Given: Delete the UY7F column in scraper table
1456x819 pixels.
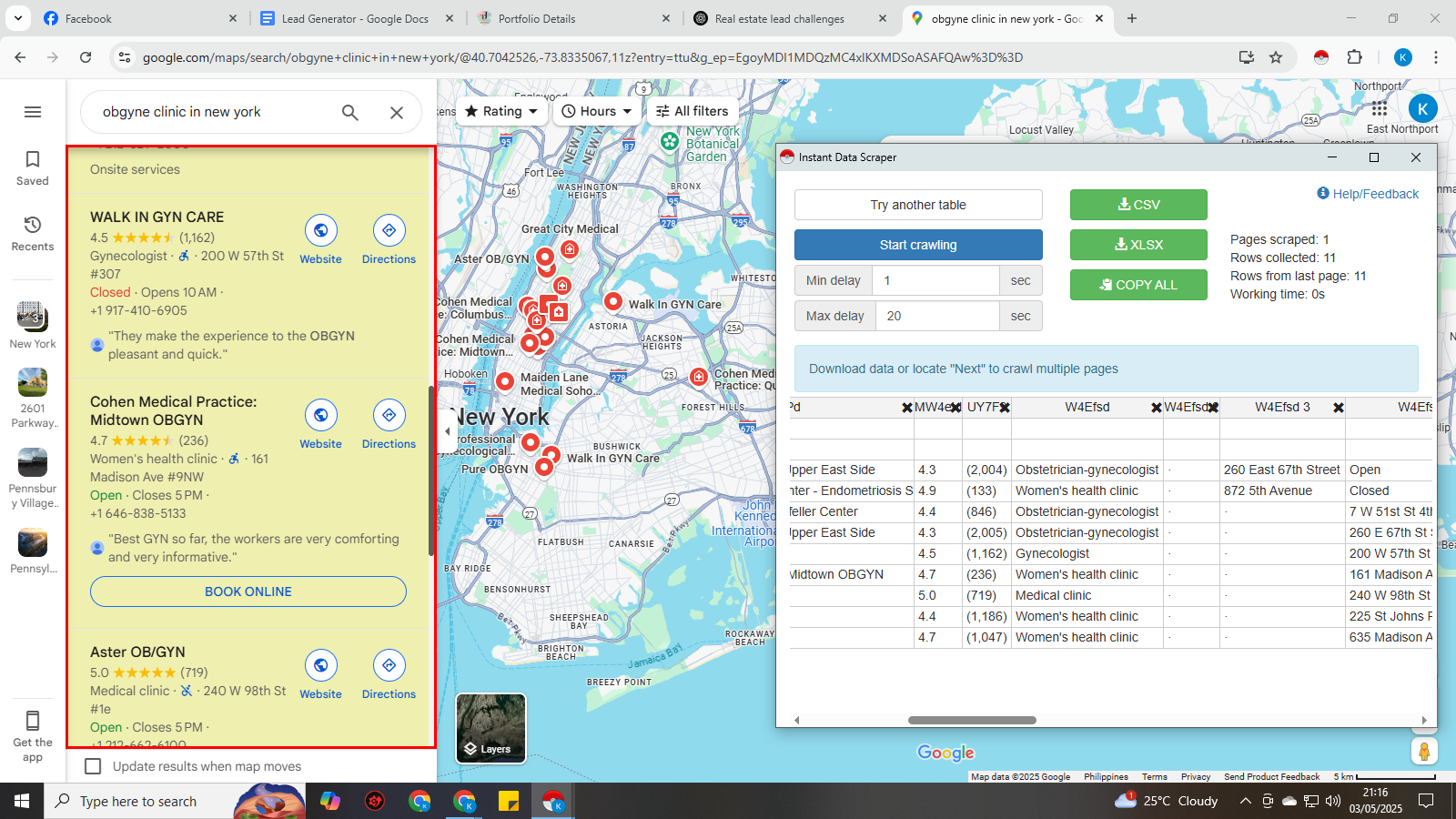Looking at the screenshot, I should (x=1005, y=408).
